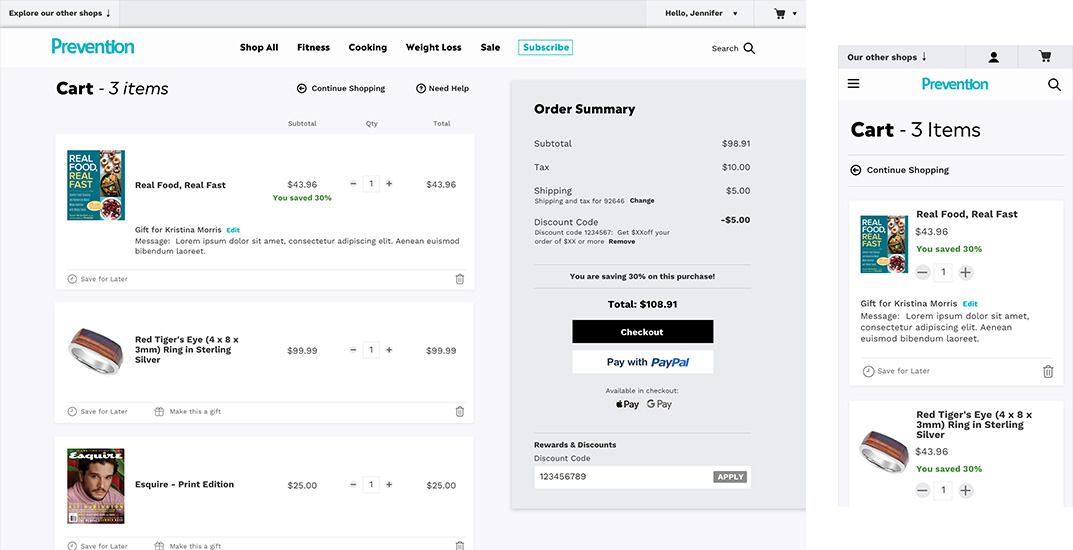1073x550 pixels.
Task: Click Total: $108.91 in Order Summary
Action: [x=643, y=304]
